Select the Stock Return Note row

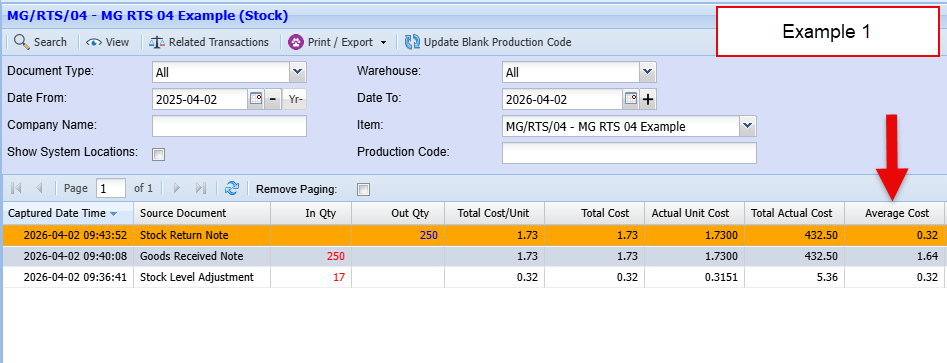click(x=474, y=235)
